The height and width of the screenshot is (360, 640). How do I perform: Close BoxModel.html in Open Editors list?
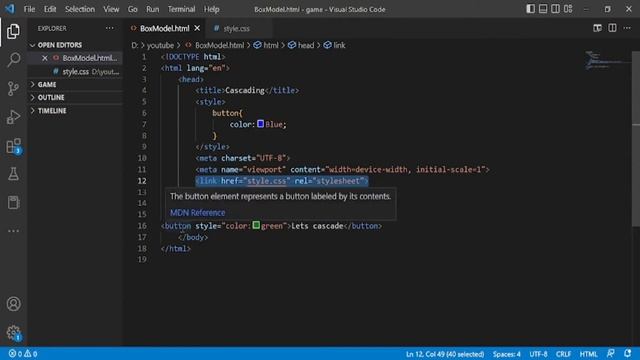tap(44, 58)
